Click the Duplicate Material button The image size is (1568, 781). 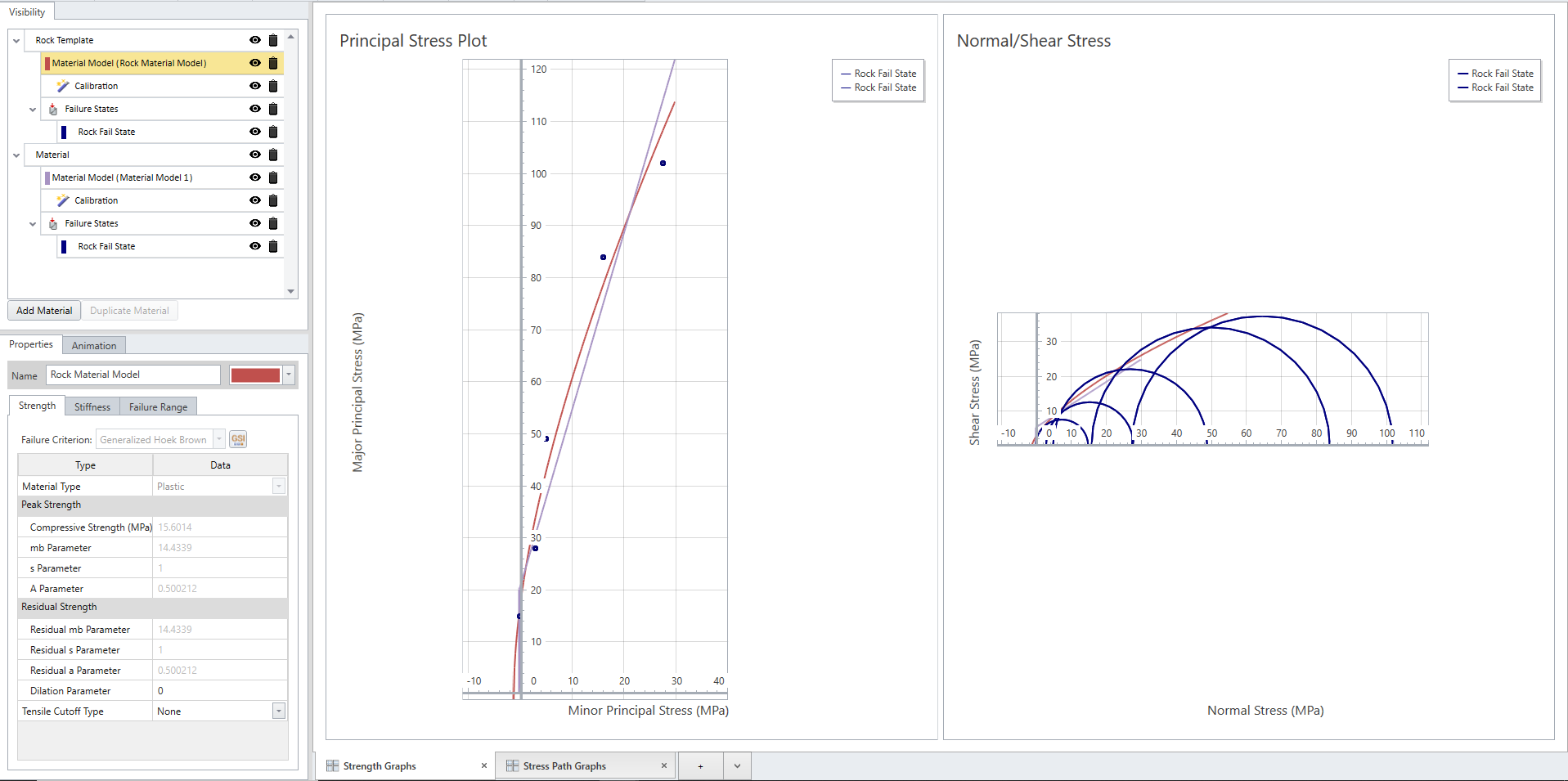click(129, 310)
